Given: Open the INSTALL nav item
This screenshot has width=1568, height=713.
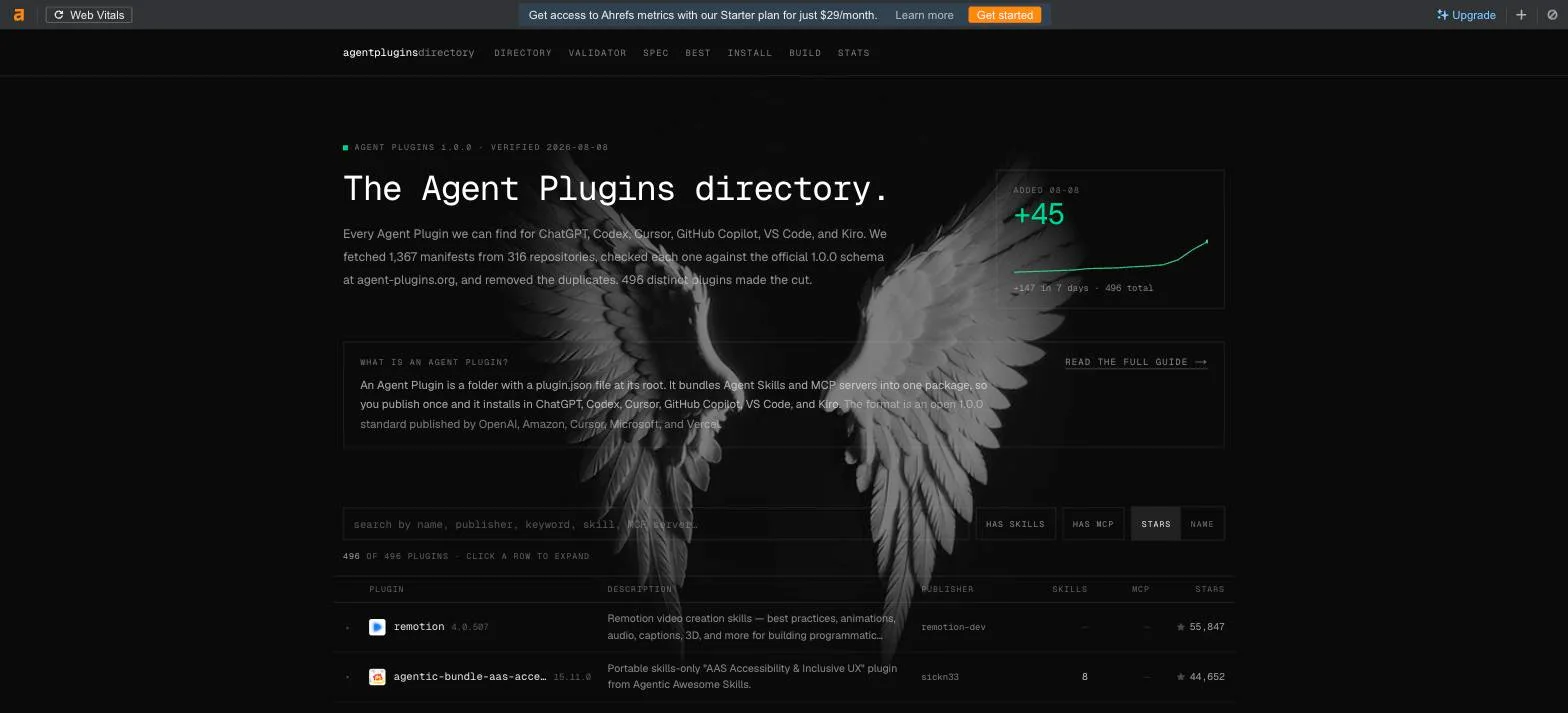Looking at the screenshot, I should tap(750, 53).
